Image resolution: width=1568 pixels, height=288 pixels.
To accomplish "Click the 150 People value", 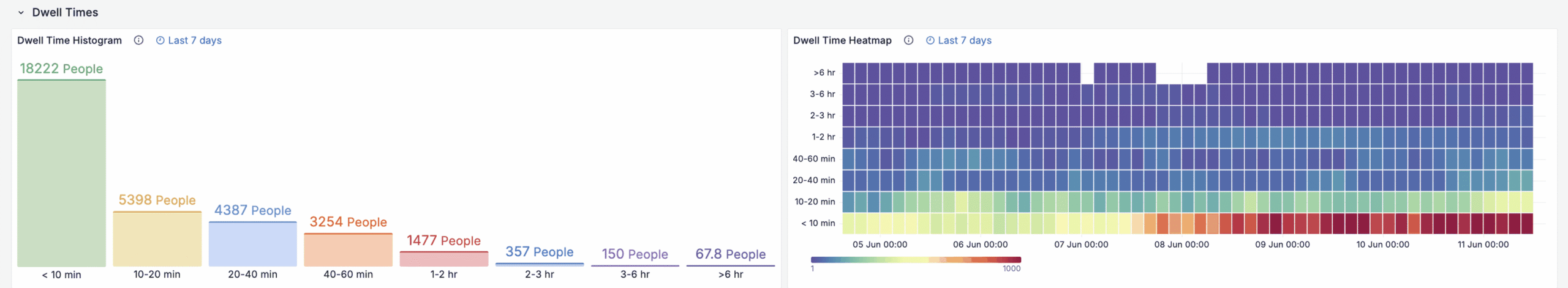I will (635, 254).
